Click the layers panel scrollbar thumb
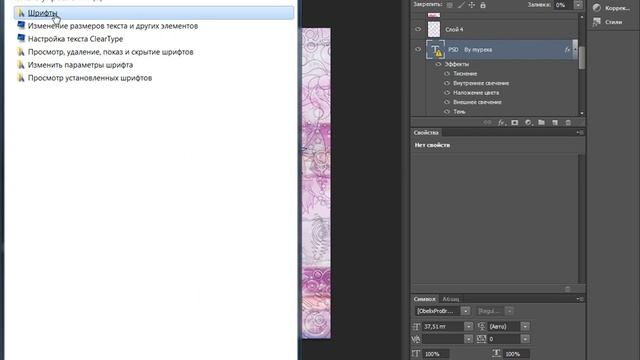 pos(582,57)
